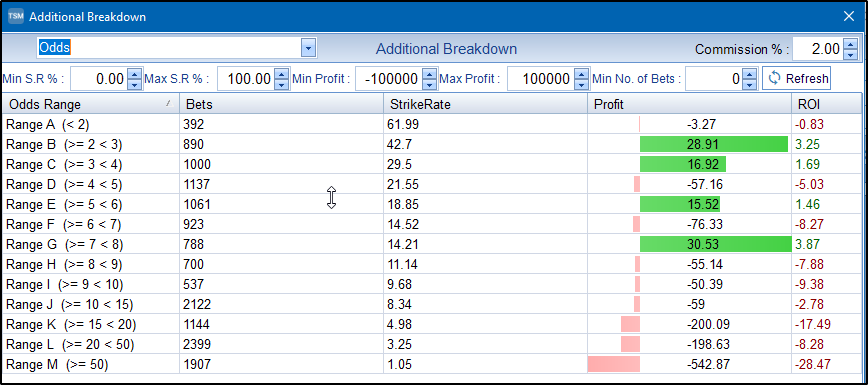Click ROI value 3.87
This screenshot has width=868, height=385.
click(x=807, y=244)
